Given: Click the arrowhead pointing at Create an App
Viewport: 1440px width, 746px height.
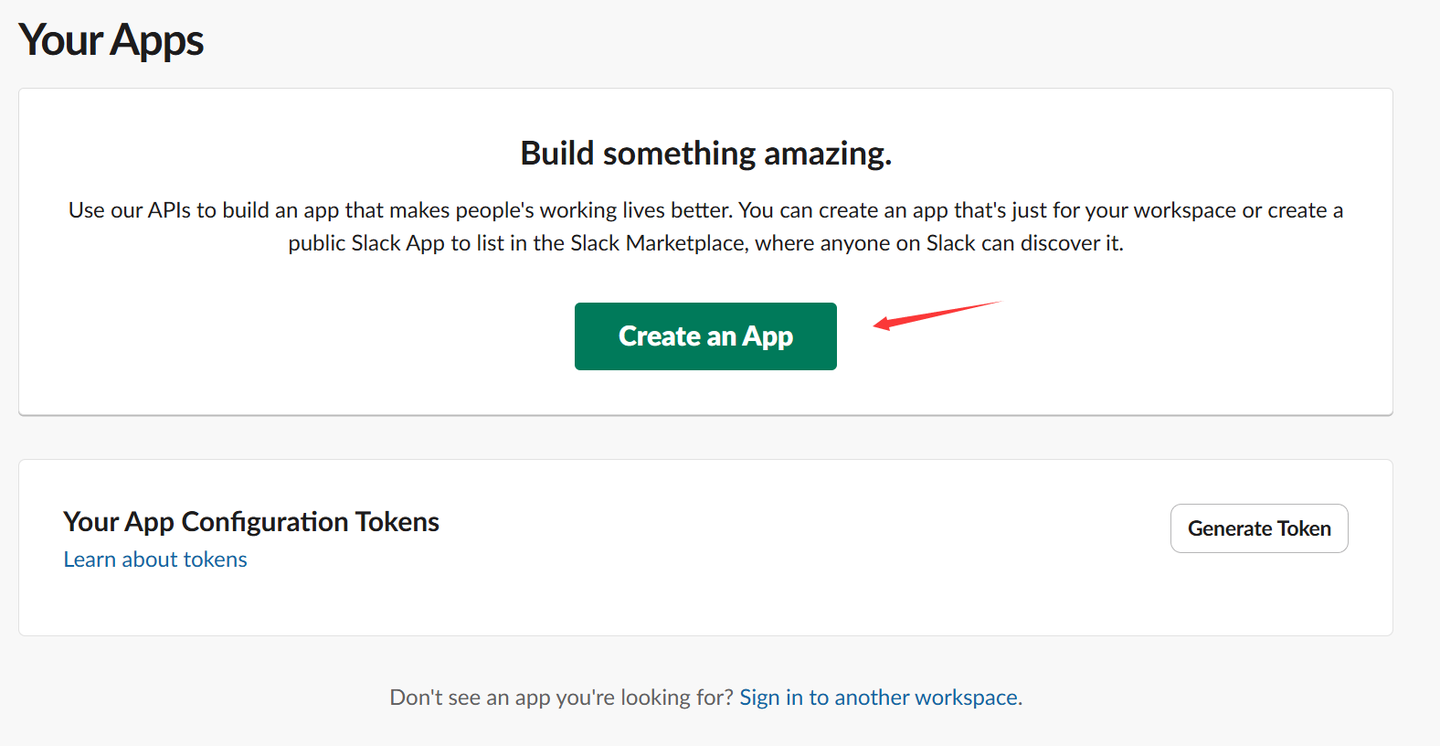Looking at the screenshot, I should [x=882, y=322].
